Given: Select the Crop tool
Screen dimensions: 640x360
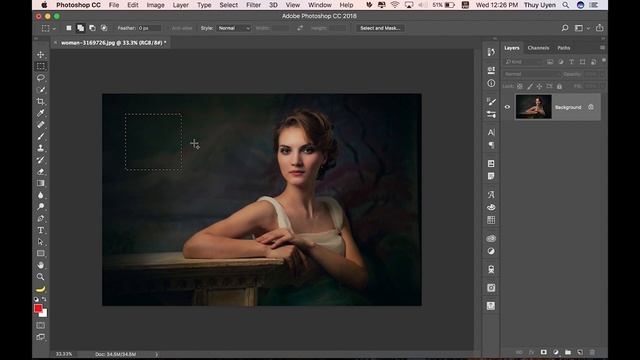Looking at the screenshot, I should [40, 101].
